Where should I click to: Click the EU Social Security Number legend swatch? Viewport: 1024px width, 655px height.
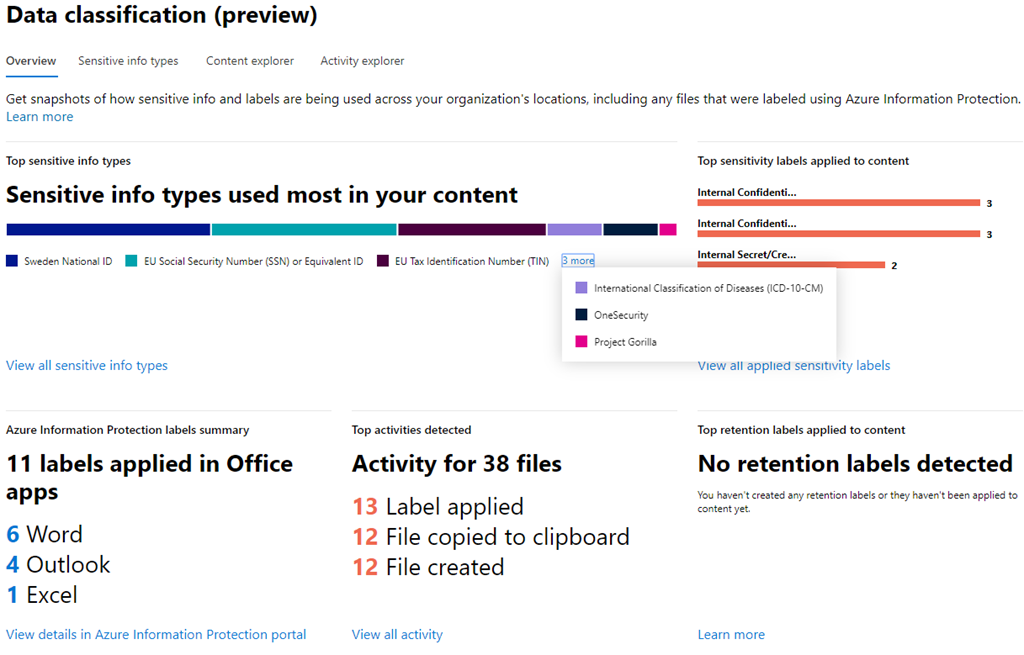(x=131, y=261)
